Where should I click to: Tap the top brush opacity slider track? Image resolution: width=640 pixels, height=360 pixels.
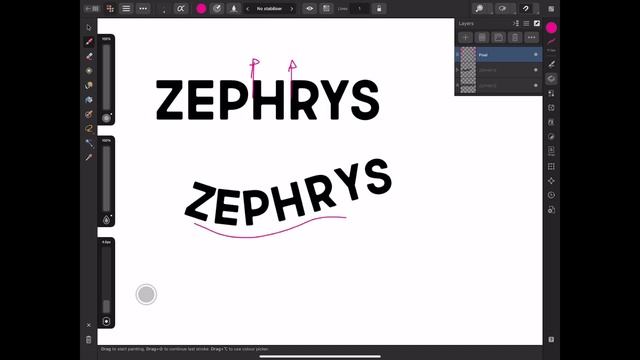pos(106,77)
